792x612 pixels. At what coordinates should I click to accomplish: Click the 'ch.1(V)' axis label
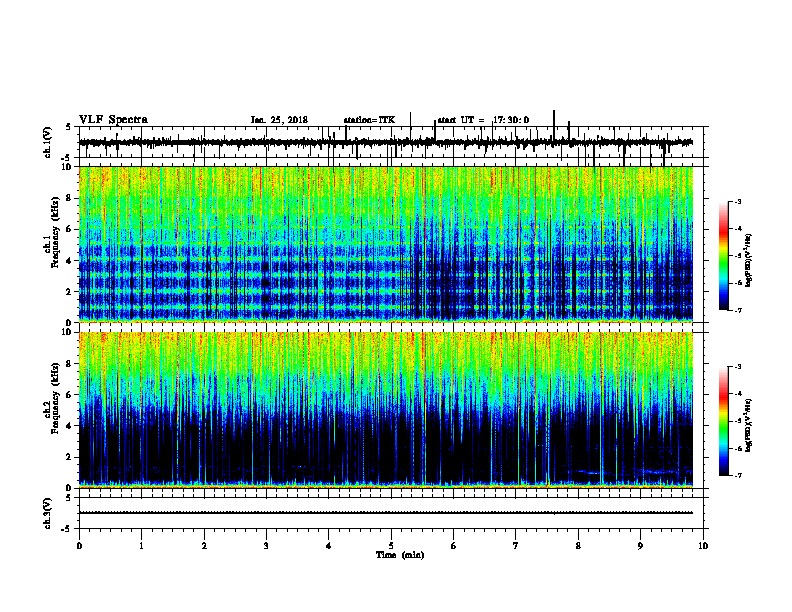(48, 142)
